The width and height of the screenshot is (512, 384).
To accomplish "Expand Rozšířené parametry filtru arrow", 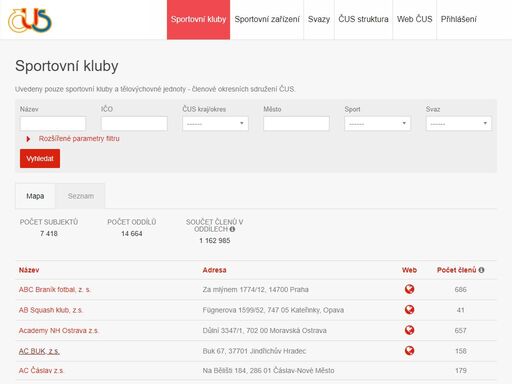I will [28, 139].
